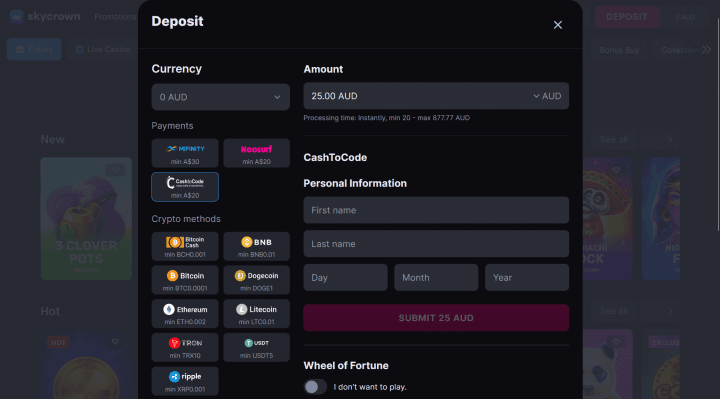Select the MiFinity payment method
This screenshot has width=720, height=399.
pyautogui.click(x=185, y=153)
